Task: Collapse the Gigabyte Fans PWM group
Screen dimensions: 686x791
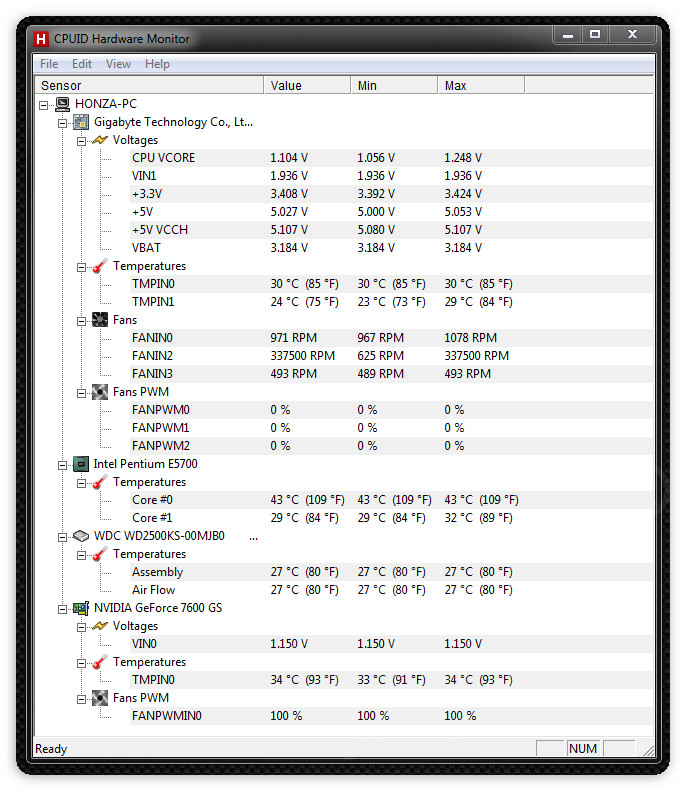Action: coord(81,393)
